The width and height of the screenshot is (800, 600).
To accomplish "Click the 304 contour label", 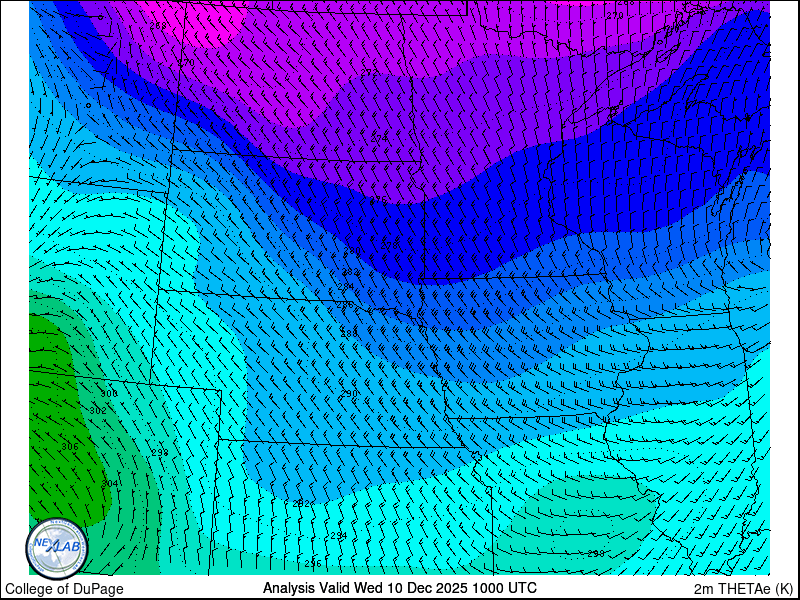I will click(110, 484).
